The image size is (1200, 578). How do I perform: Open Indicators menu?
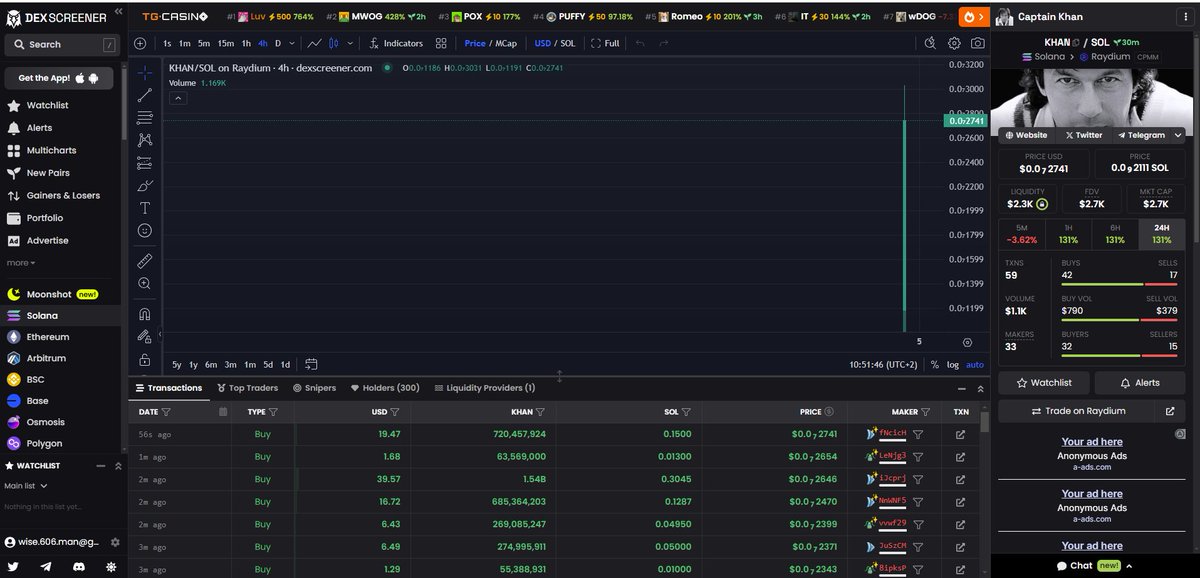pyautogui.click(x=396, y=44)
